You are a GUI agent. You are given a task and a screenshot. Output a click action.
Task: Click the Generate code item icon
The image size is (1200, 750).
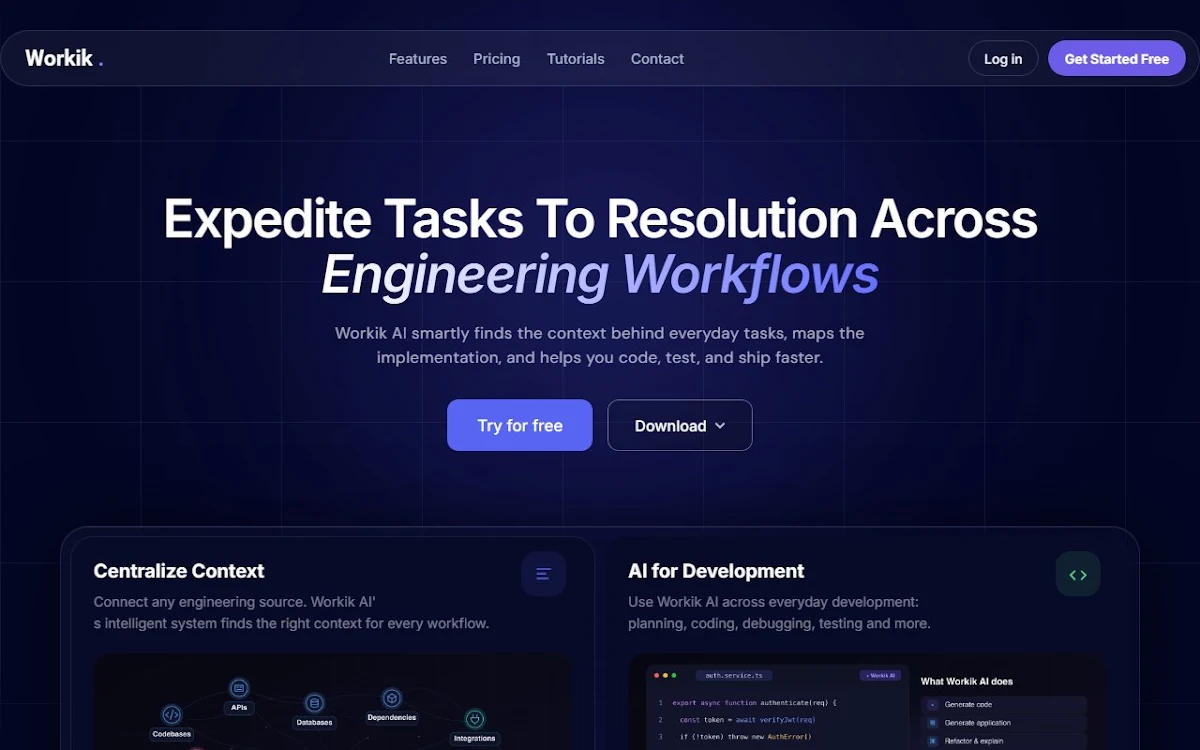click(933, 705)
